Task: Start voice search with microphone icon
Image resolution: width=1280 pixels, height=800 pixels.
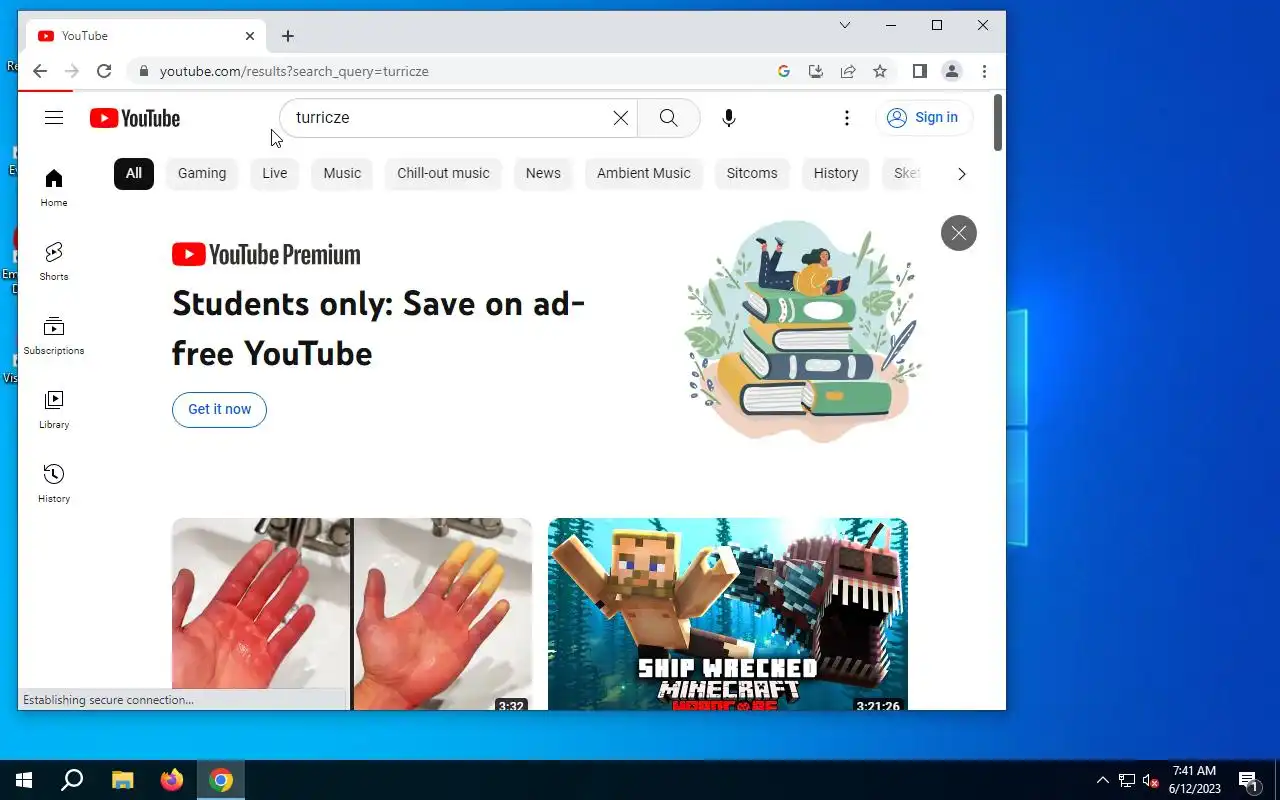Action: point(729,118)
